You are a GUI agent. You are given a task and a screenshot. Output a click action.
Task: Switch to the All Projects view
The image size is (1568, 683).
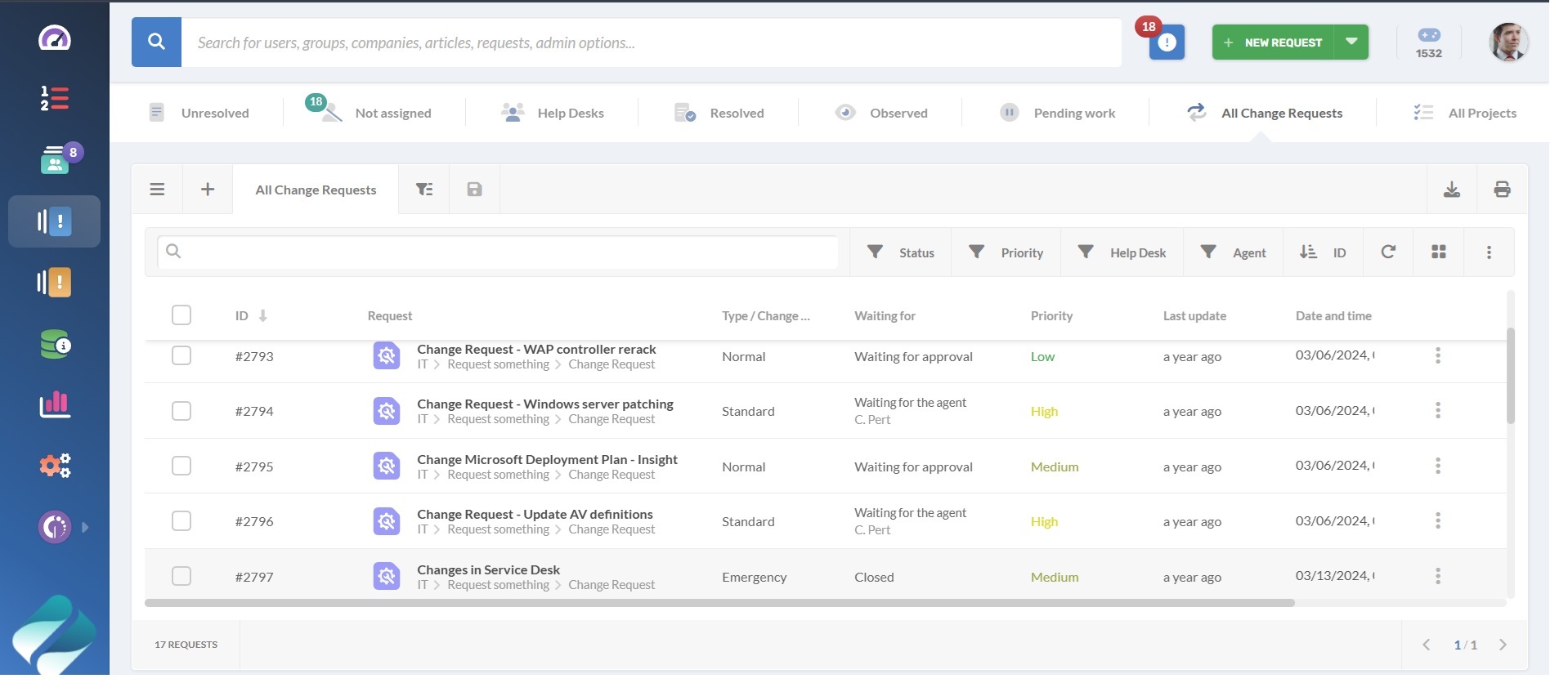1465,113
